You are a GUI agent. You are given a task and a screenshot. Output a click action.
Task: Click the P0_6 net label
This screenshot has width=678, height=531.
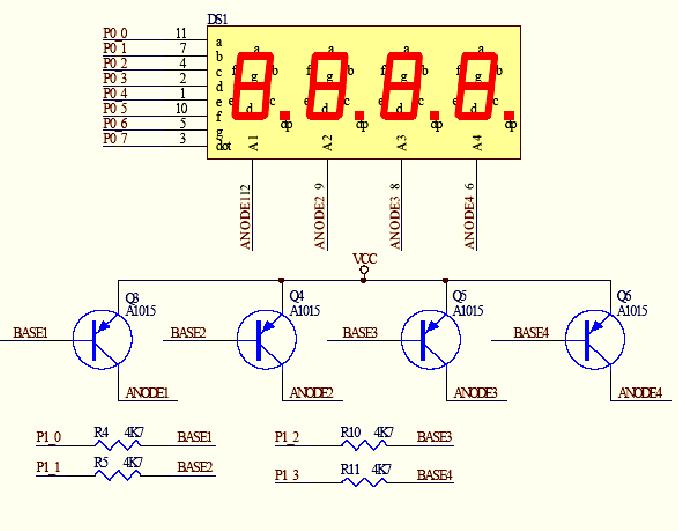(115, 123)
